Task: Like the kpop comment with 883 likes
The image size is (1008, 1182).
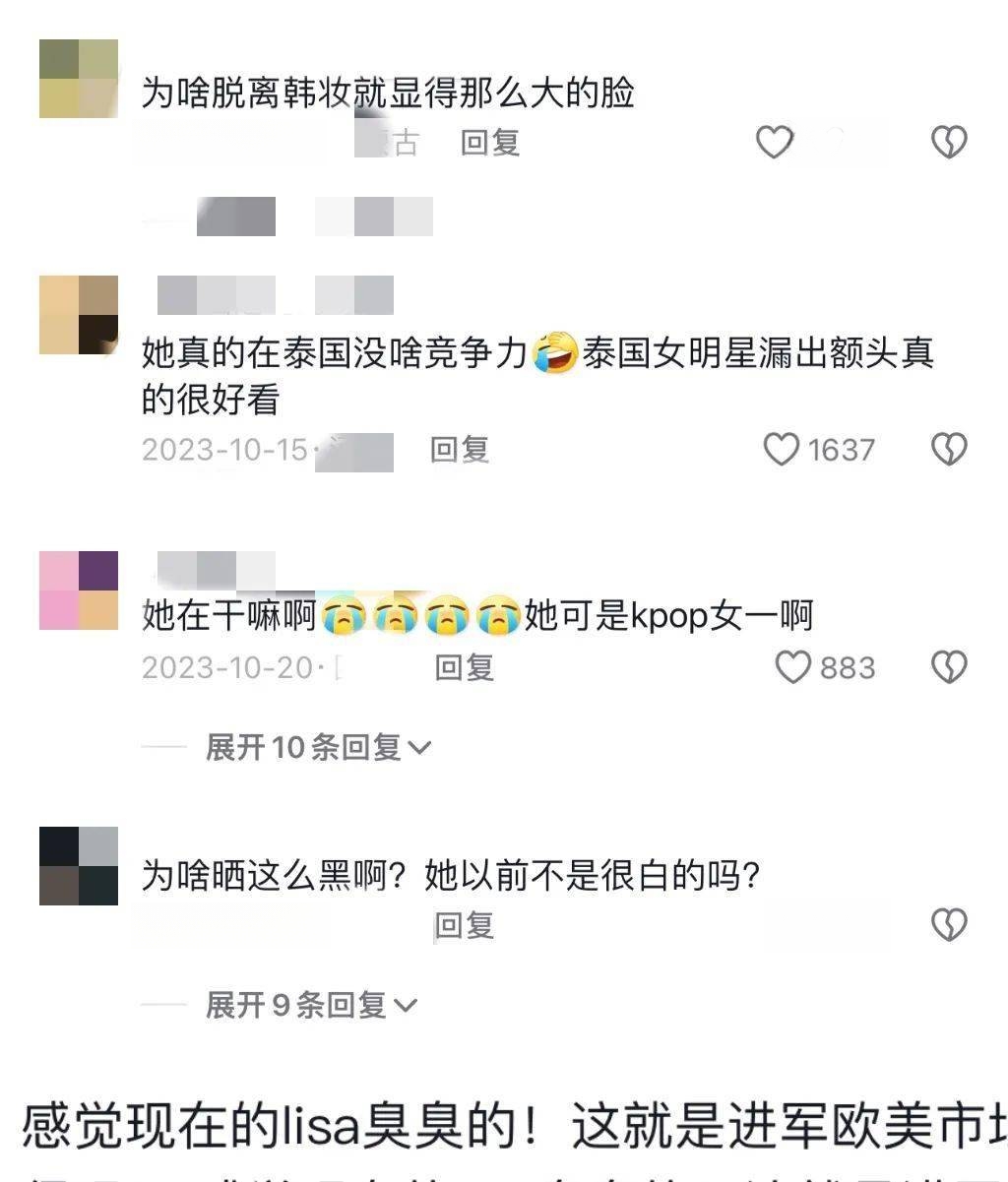Action: [x=793, y=668]
